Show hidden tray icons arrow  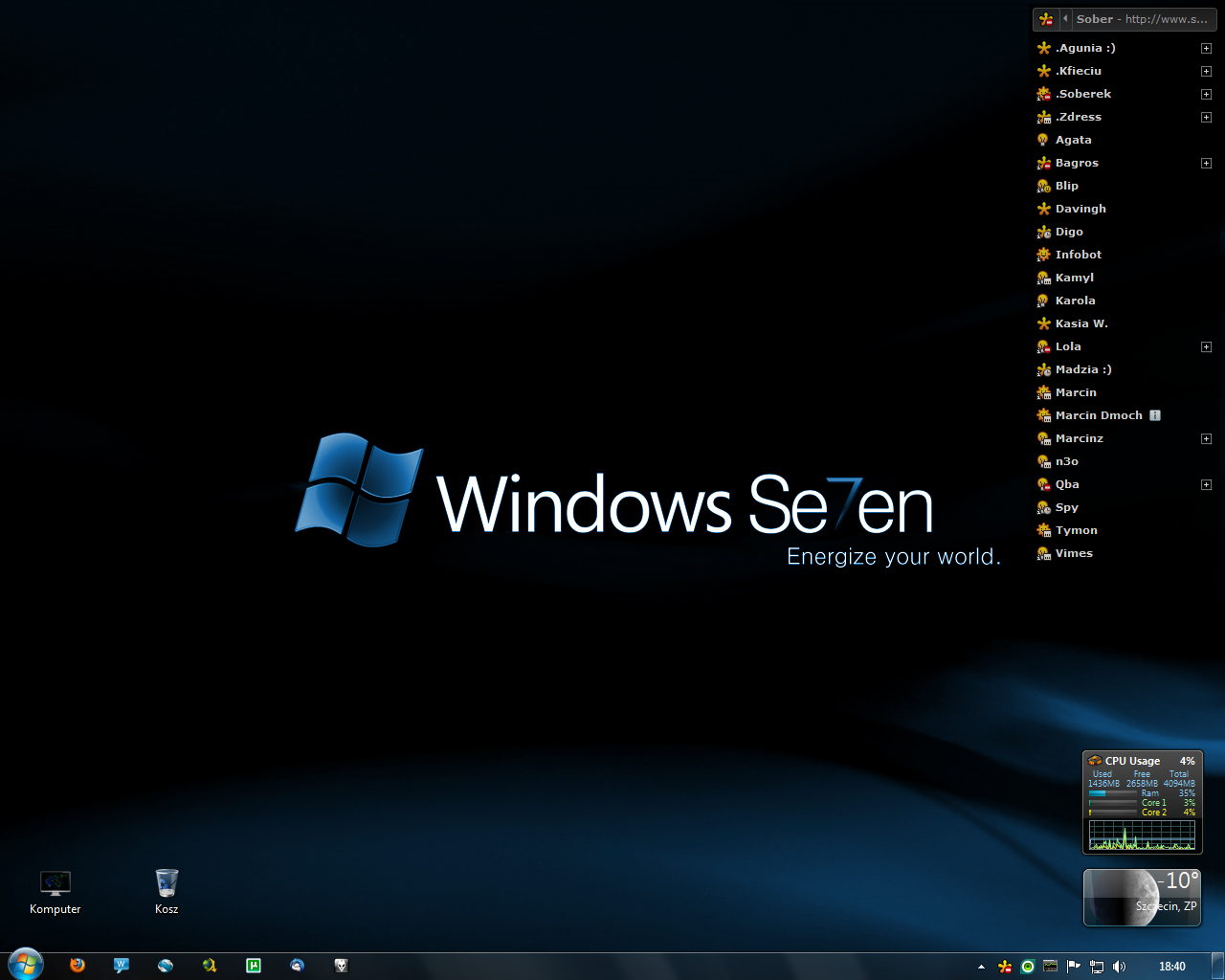point(981,967)
